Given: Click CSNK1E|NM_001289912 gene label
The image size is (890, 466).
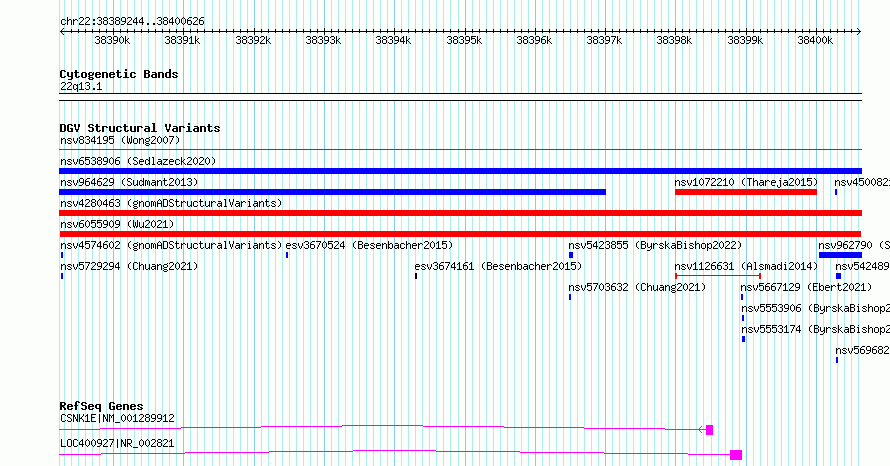Looking at the screenshot, I should tap(117, 418).
